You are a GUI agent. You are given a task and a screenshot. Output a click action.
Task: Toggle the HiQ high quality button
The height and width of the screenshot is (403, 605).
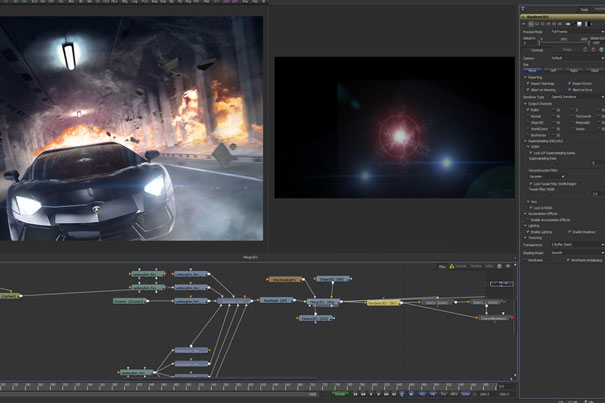coord(422,394)
